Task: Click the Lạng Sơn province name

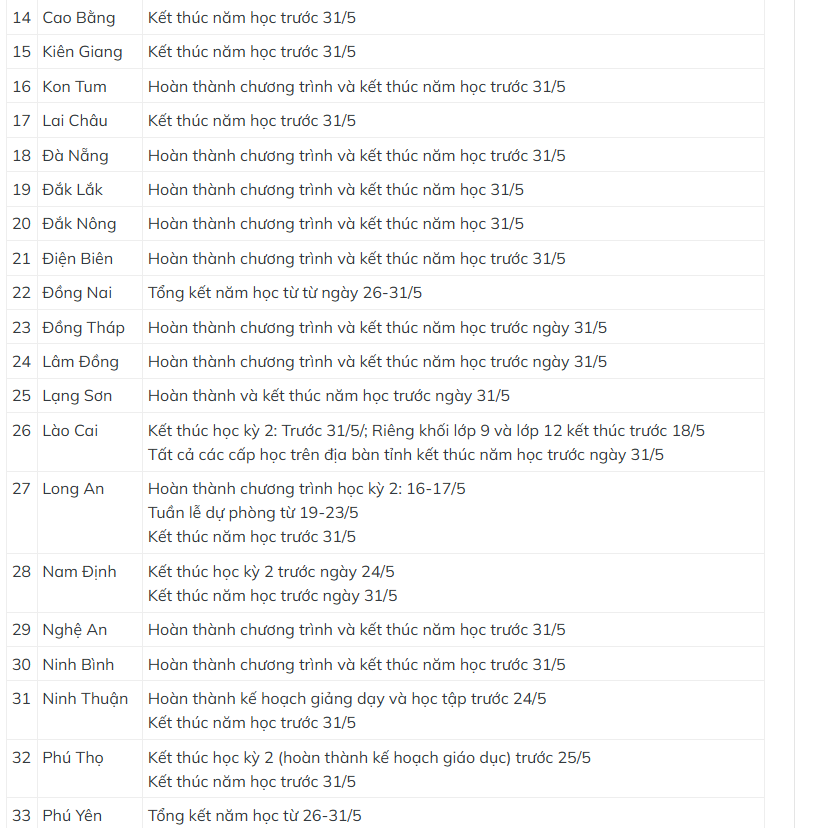Action: 77,396
